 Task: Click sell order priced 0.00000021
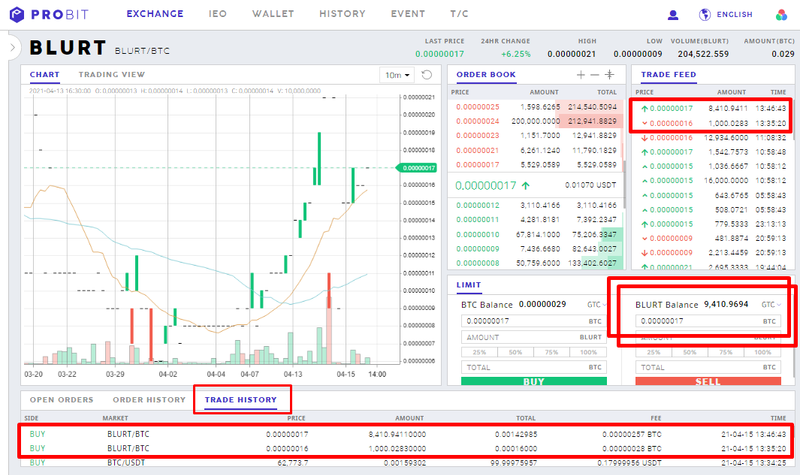536,150
